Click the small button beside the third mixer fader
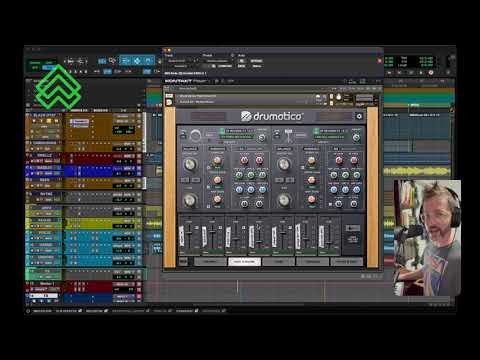Screen dimensions: 480x360 [244, 228]
